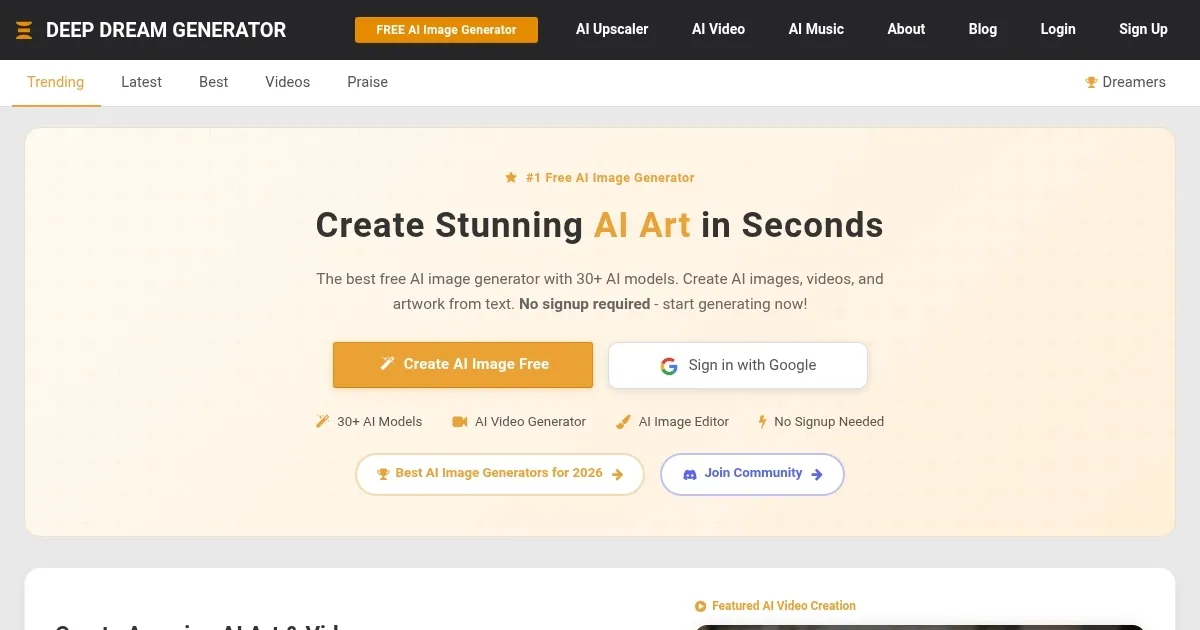Viewport: 1200px width, 630px height.
Task: Click the video camera icon
Action: click(x=460, y=422)
